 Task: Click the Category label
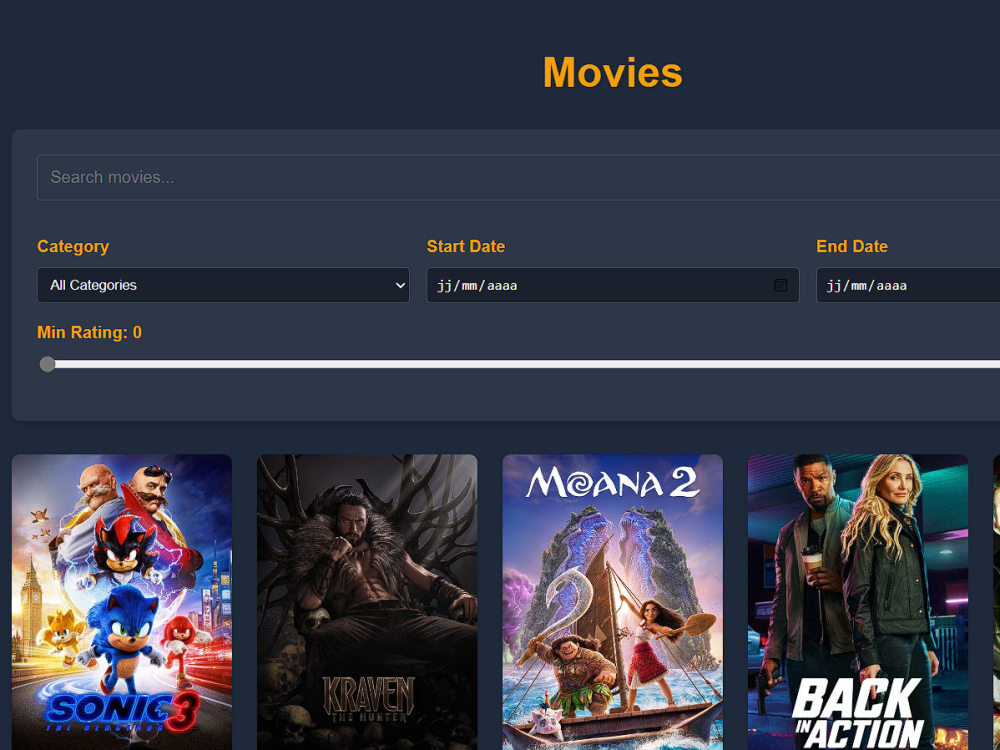click(73, 246)
